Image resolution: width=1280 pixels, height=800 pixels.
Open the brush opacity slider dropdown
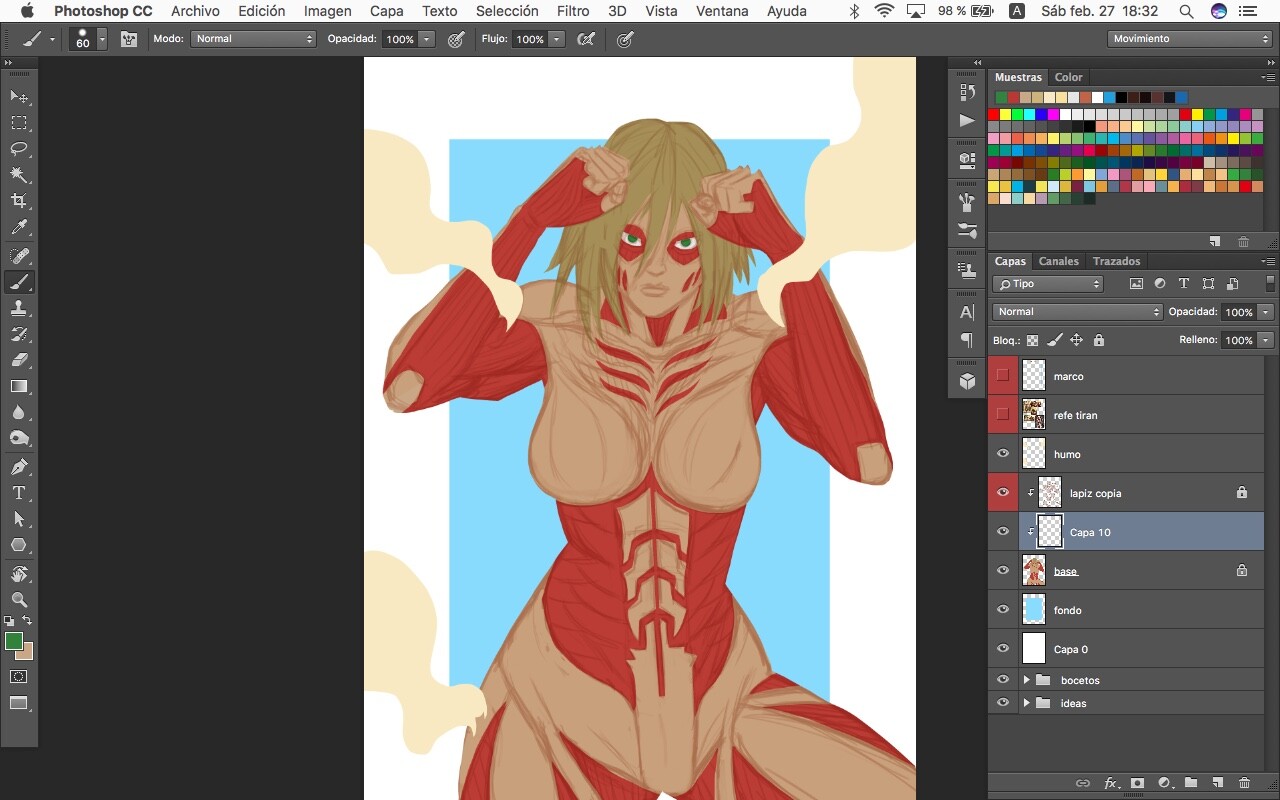tap(427, 39)
